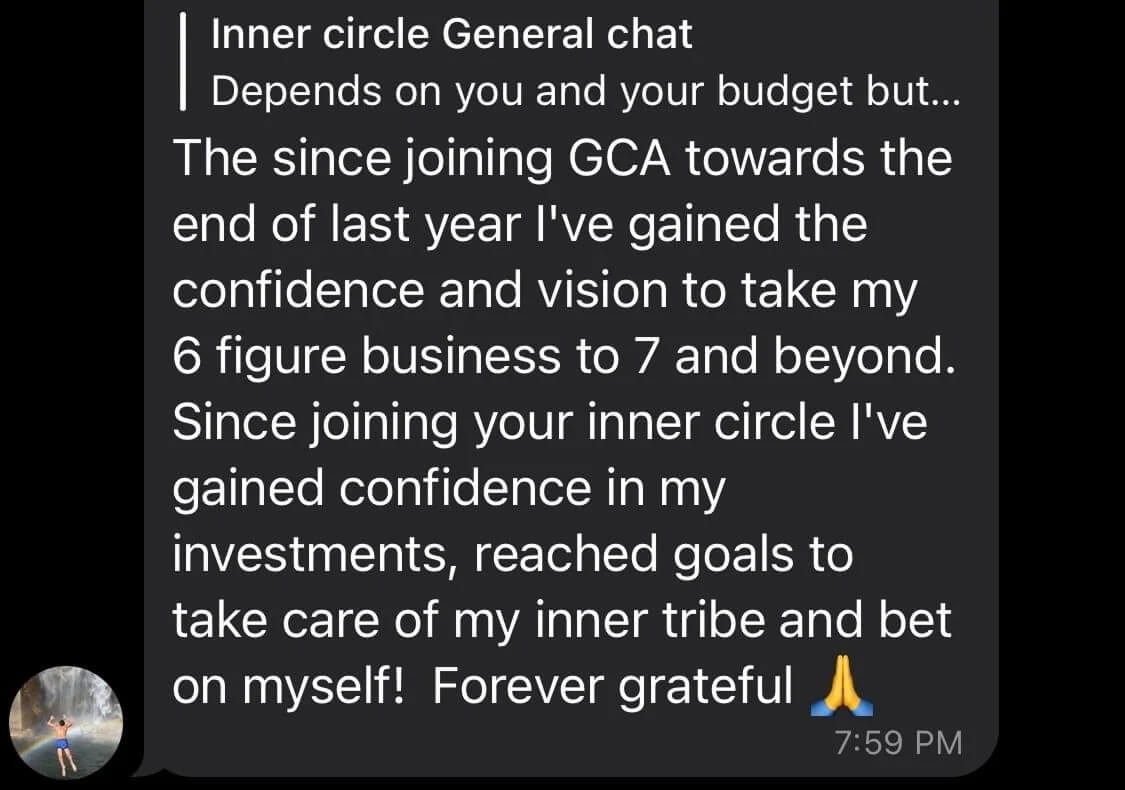Click the line "gained confidence in my"
1125x790 pixels.
click(447, 490)
